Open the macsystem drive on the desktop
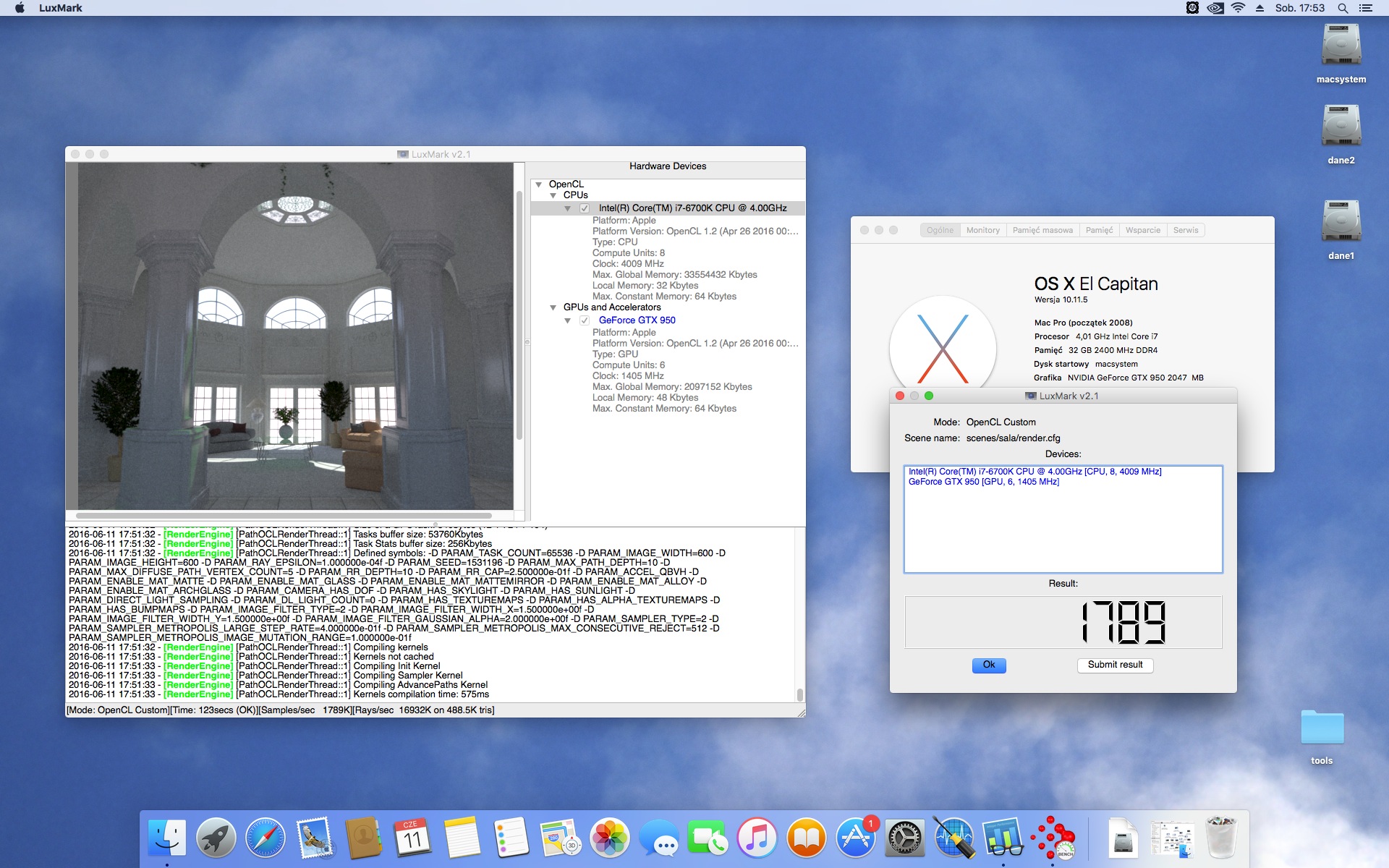 pos(1341,46)
